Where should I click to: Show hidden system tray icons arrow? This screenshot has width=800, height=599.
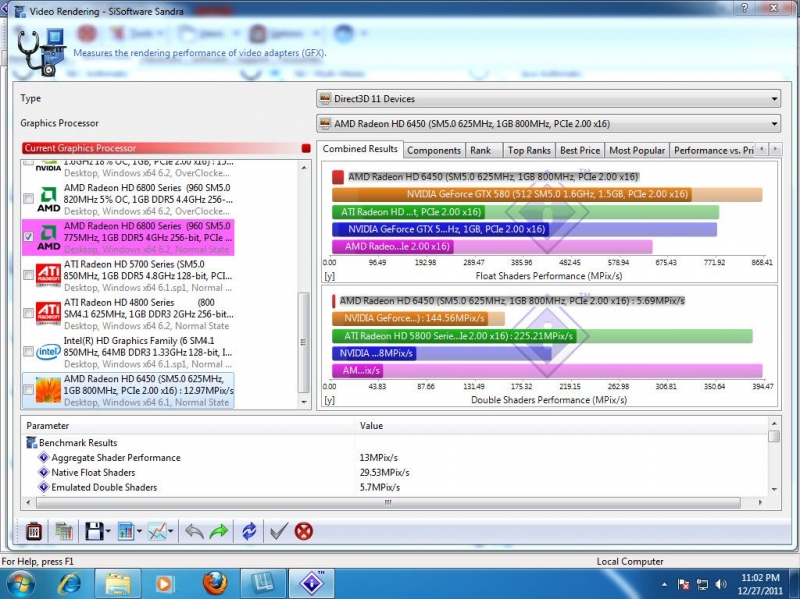[x=664, y=585]
